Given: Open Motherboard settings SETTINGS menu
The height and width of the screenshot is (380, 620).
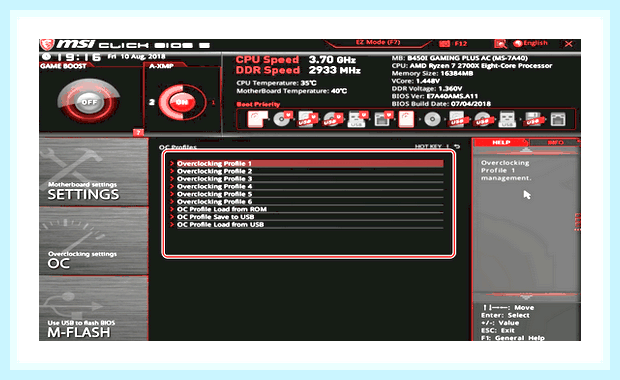Looking at the screenshot, I should [x=94, y=172].
